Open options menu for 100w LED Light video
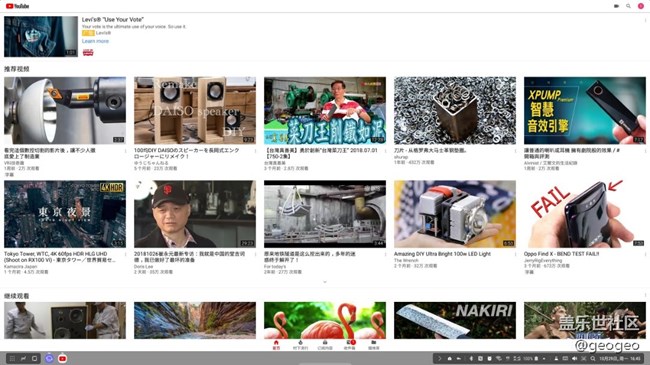This screenshot has width=650, height=365. point(515,254)
